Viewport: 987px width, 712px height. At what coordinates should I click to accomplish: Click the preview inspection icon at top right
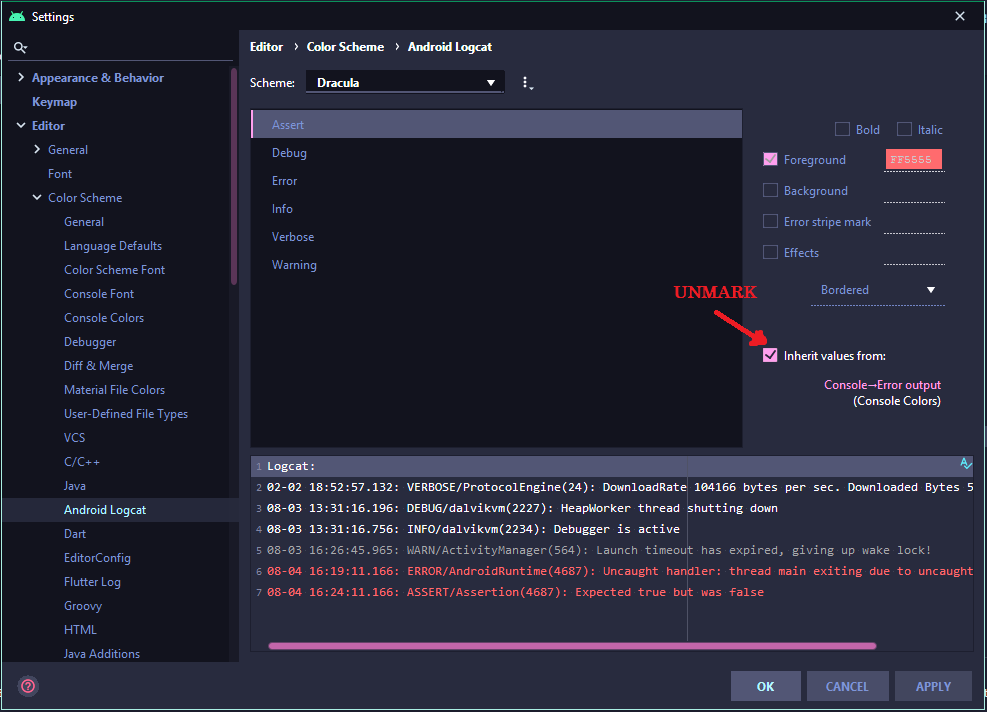tap(965, 464)
